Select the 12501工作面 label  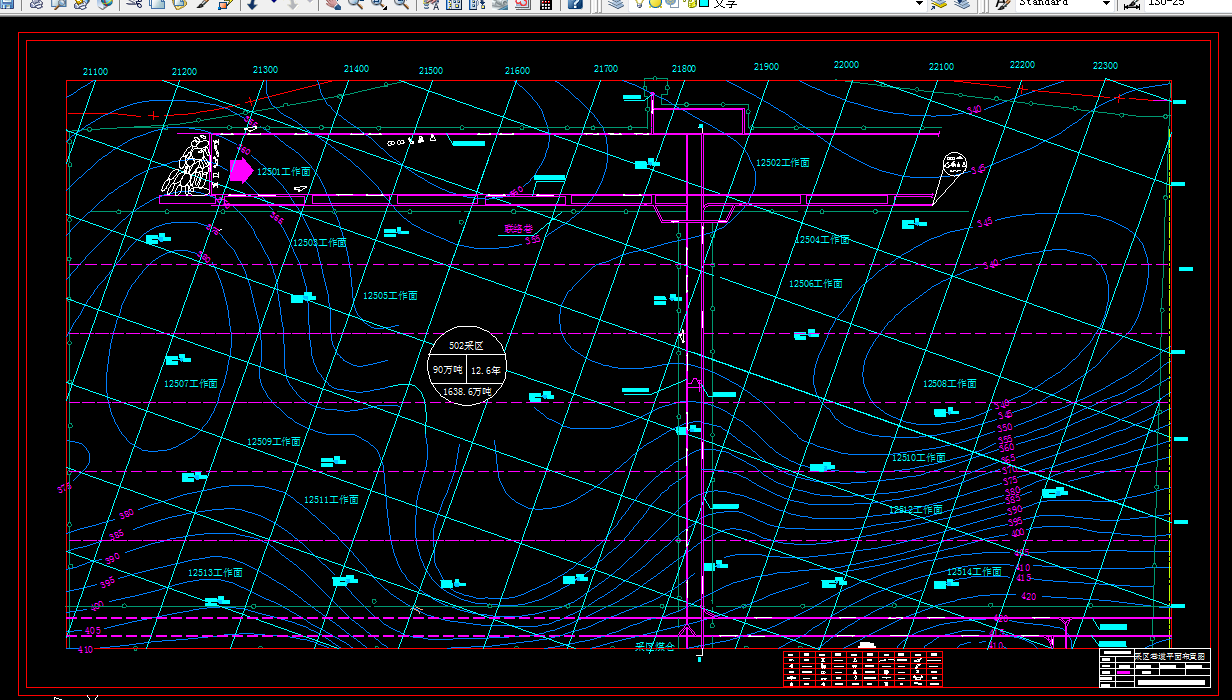284,172
